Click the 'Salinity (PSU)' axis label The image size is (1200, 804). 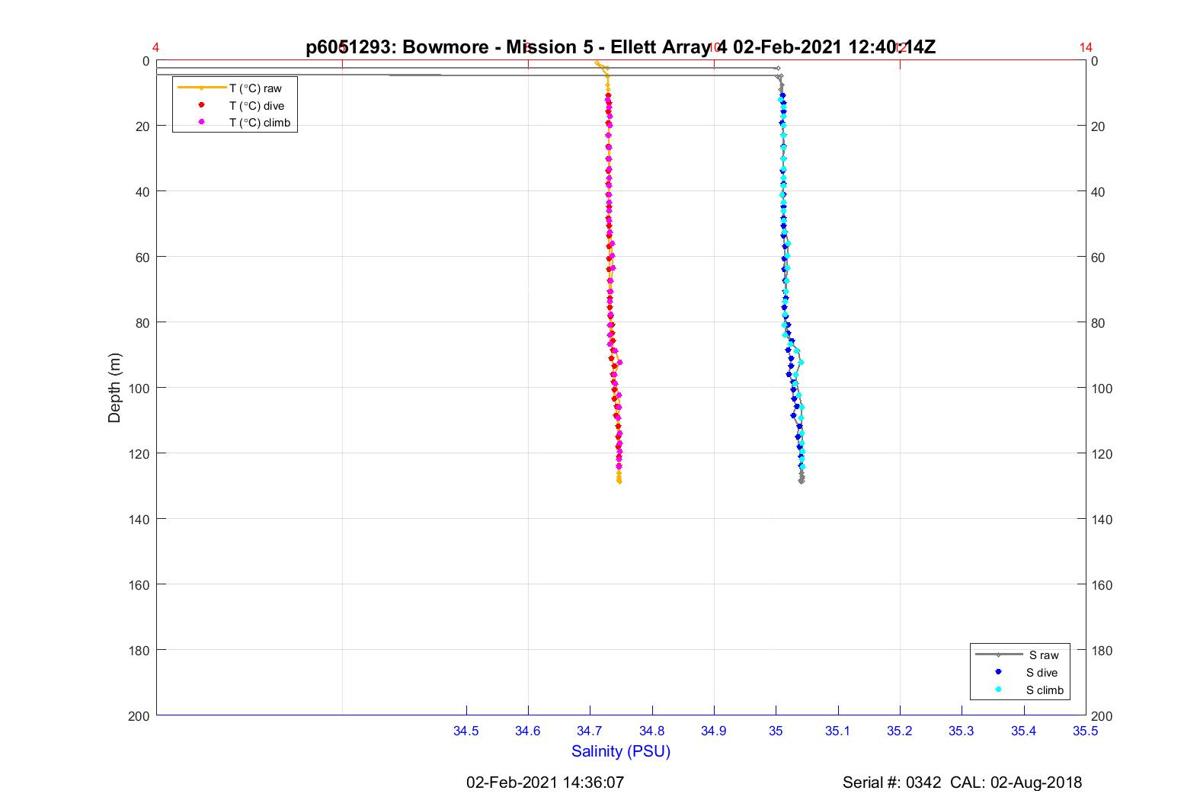tap(621, 752)
